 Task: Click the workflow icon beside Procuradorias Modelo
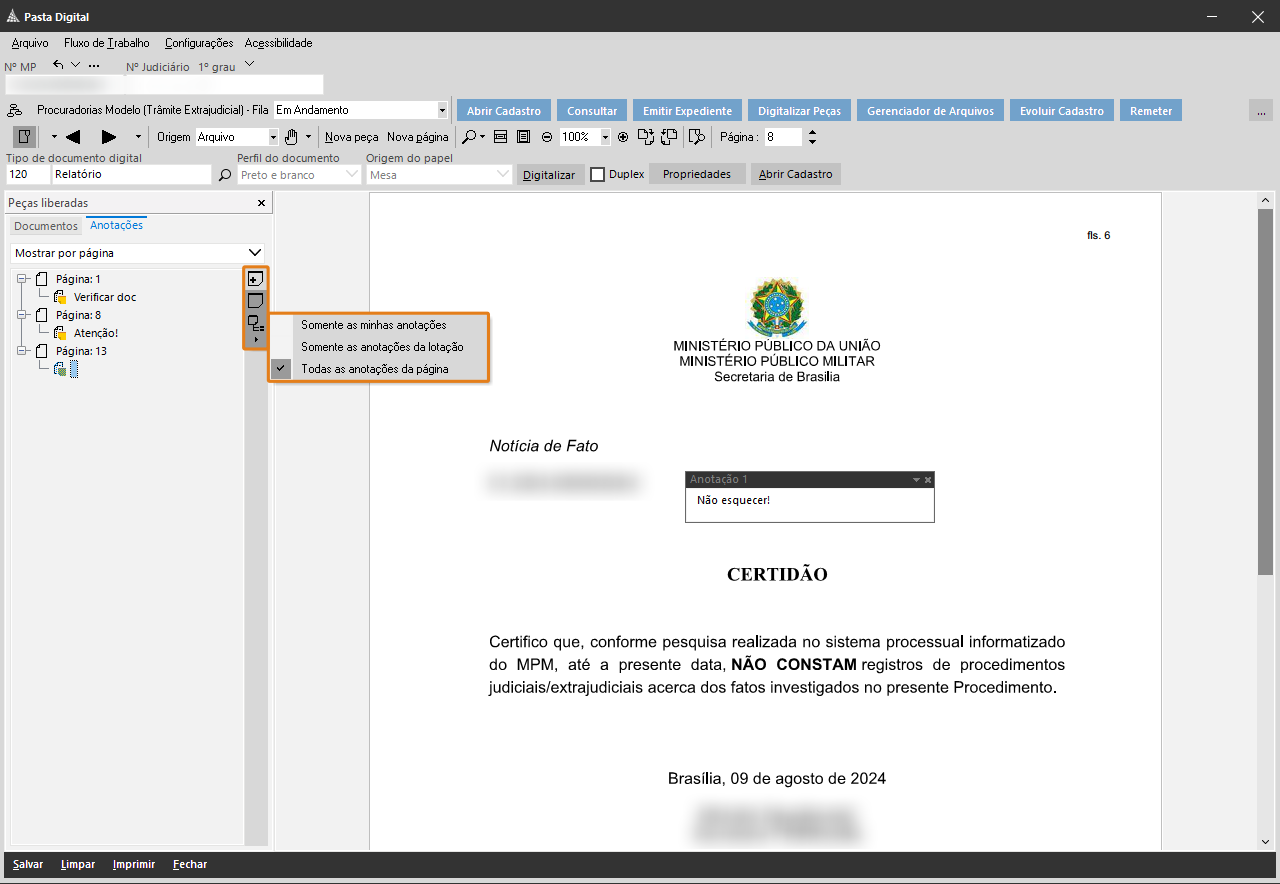pyautogui.click(x=15, y=111)
